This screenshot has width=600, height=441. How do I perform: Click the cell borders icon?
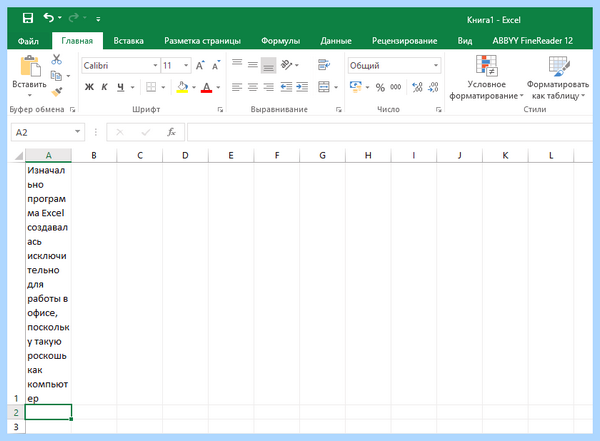tap(151, 87)
